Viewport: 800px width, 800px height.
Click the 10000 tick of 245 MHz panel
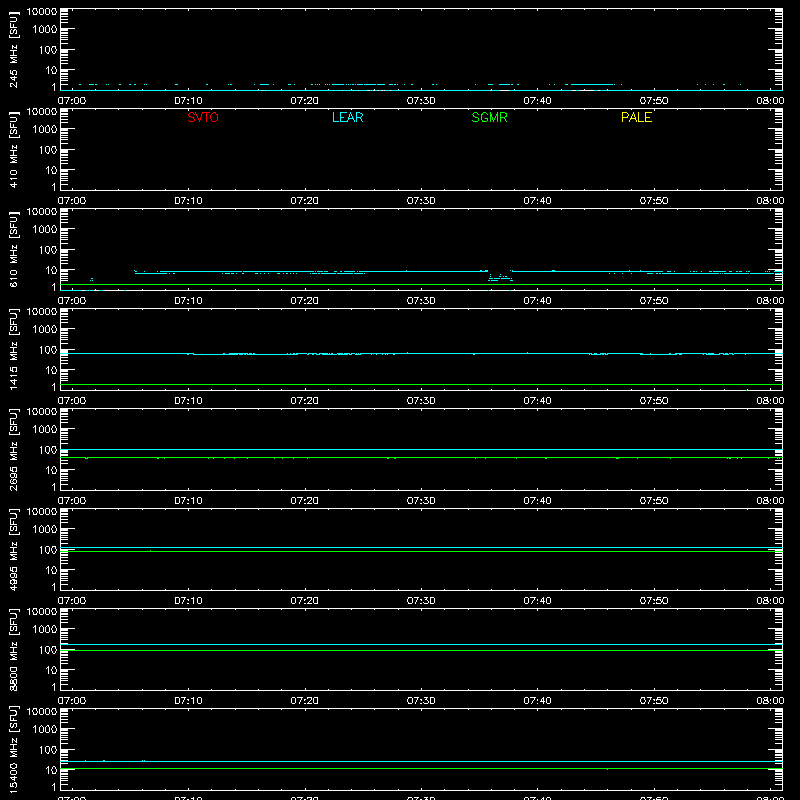[42, 12]
